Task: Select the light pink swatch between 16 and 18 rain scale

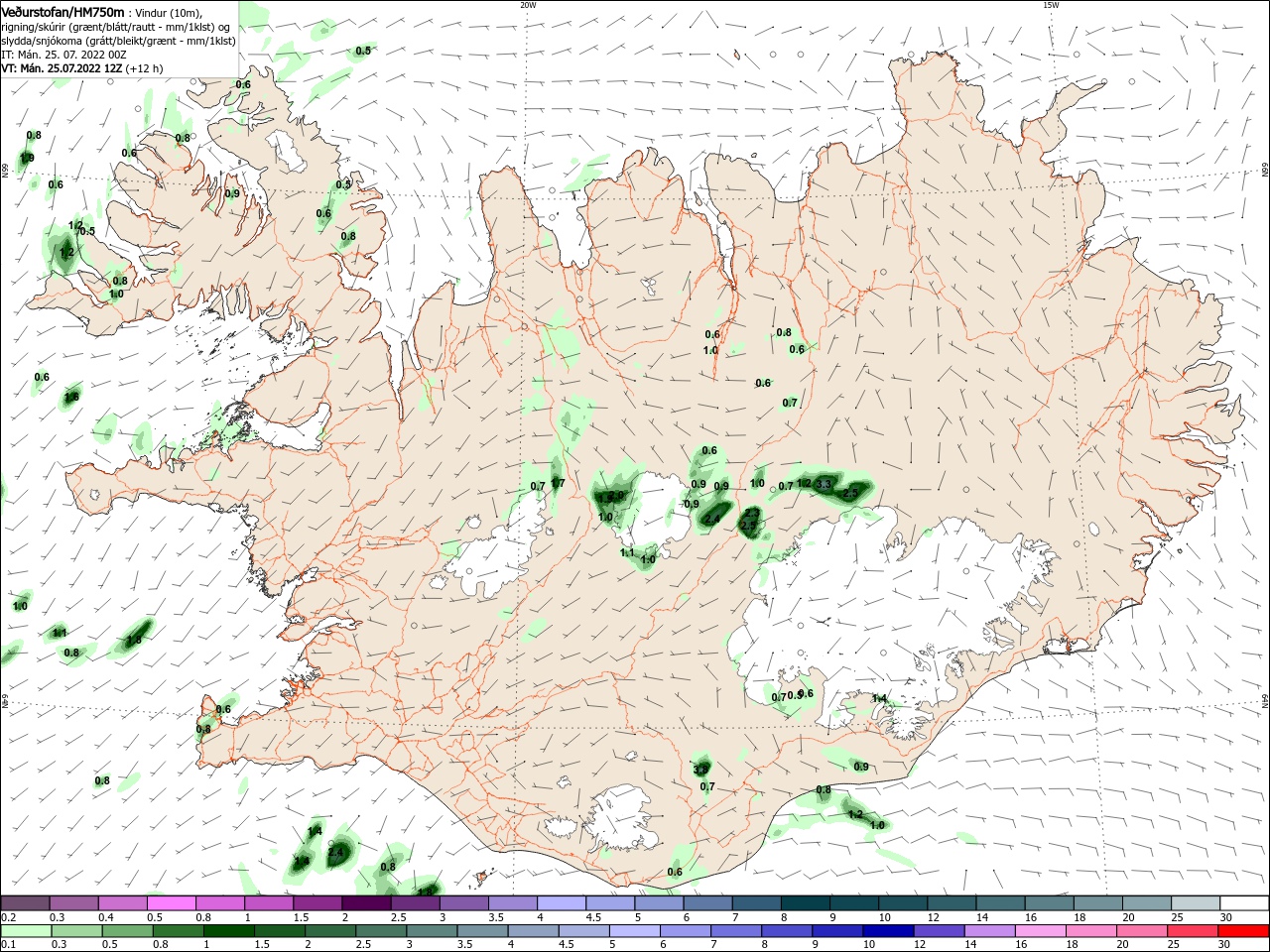Action: click(1041, 930)
